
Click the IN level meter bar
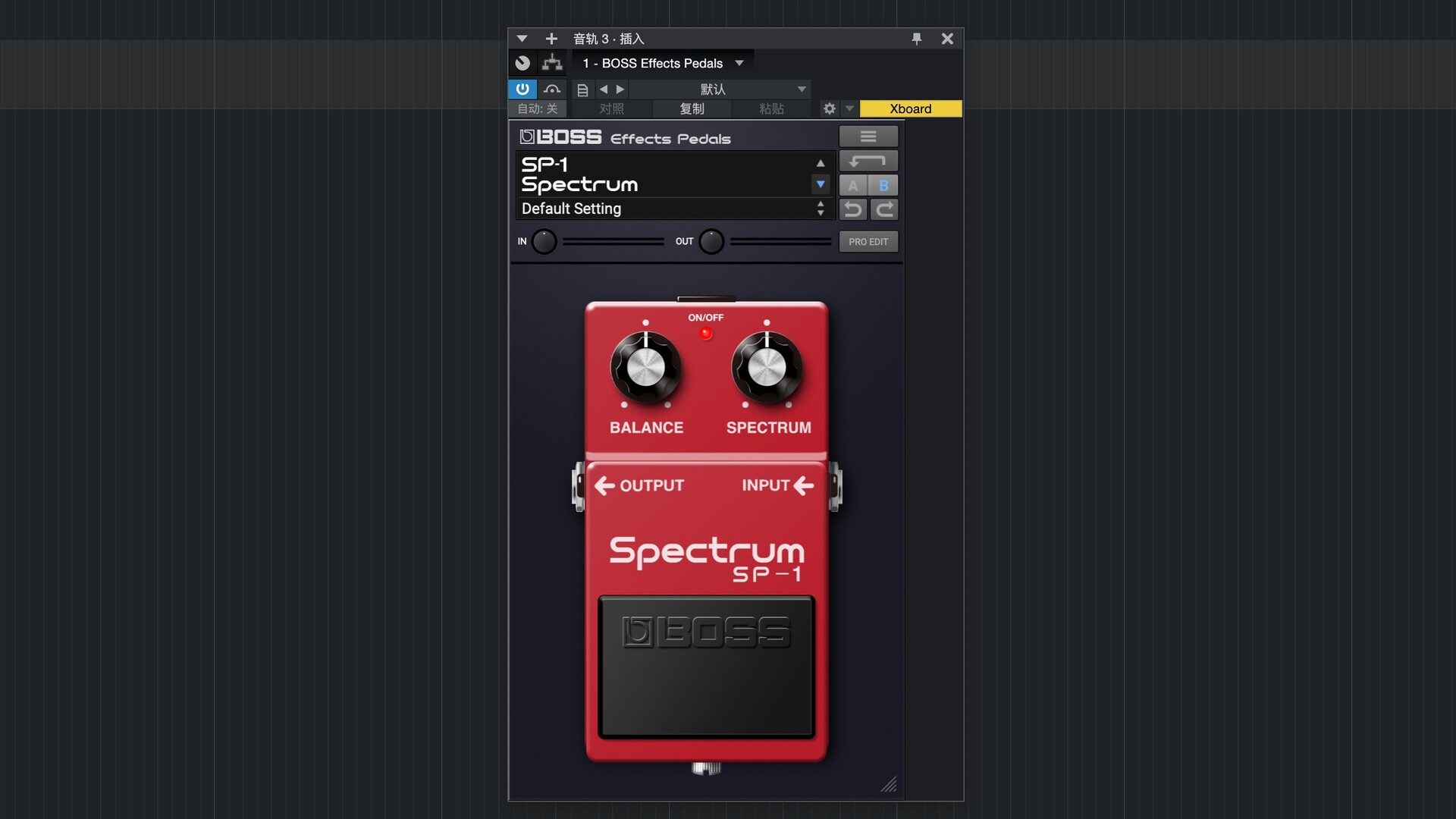click(x=613, y=242)
